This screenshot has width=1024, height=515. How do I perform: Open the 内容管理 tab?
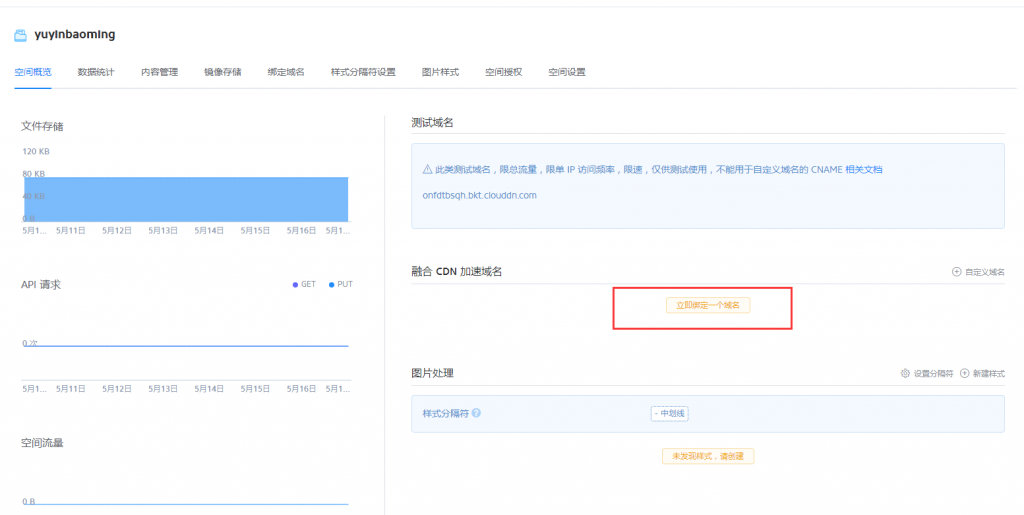coord(159,72)
